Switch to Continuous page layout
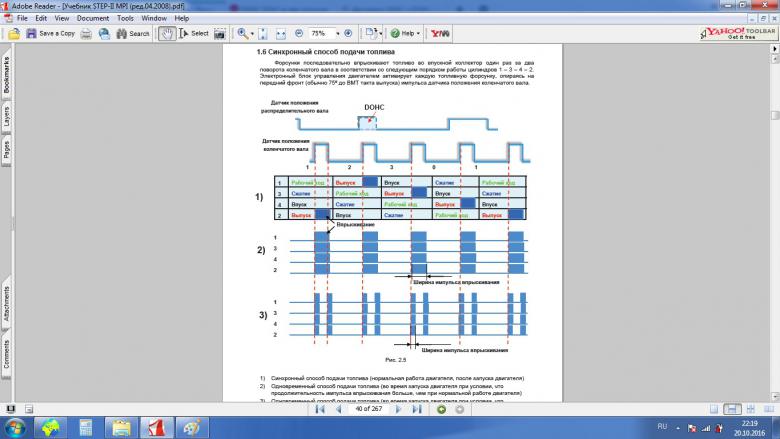 tap(732, 409)
